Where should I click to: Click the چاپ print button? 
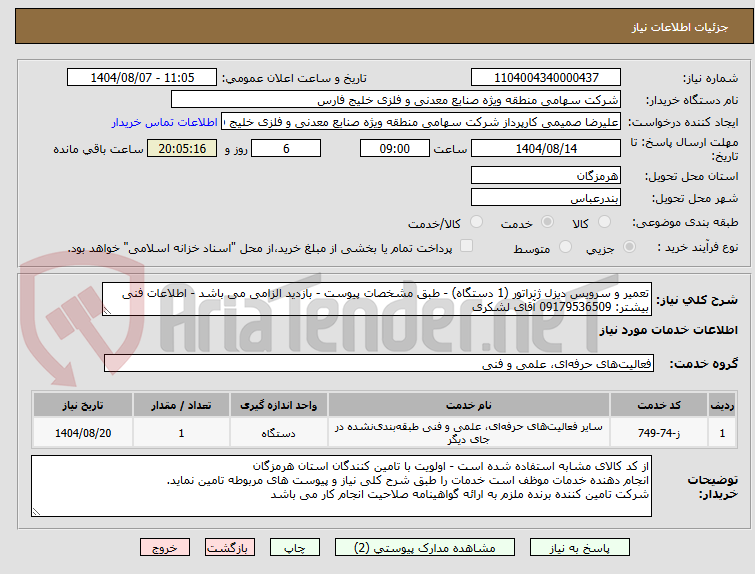[x=295, y=548]
